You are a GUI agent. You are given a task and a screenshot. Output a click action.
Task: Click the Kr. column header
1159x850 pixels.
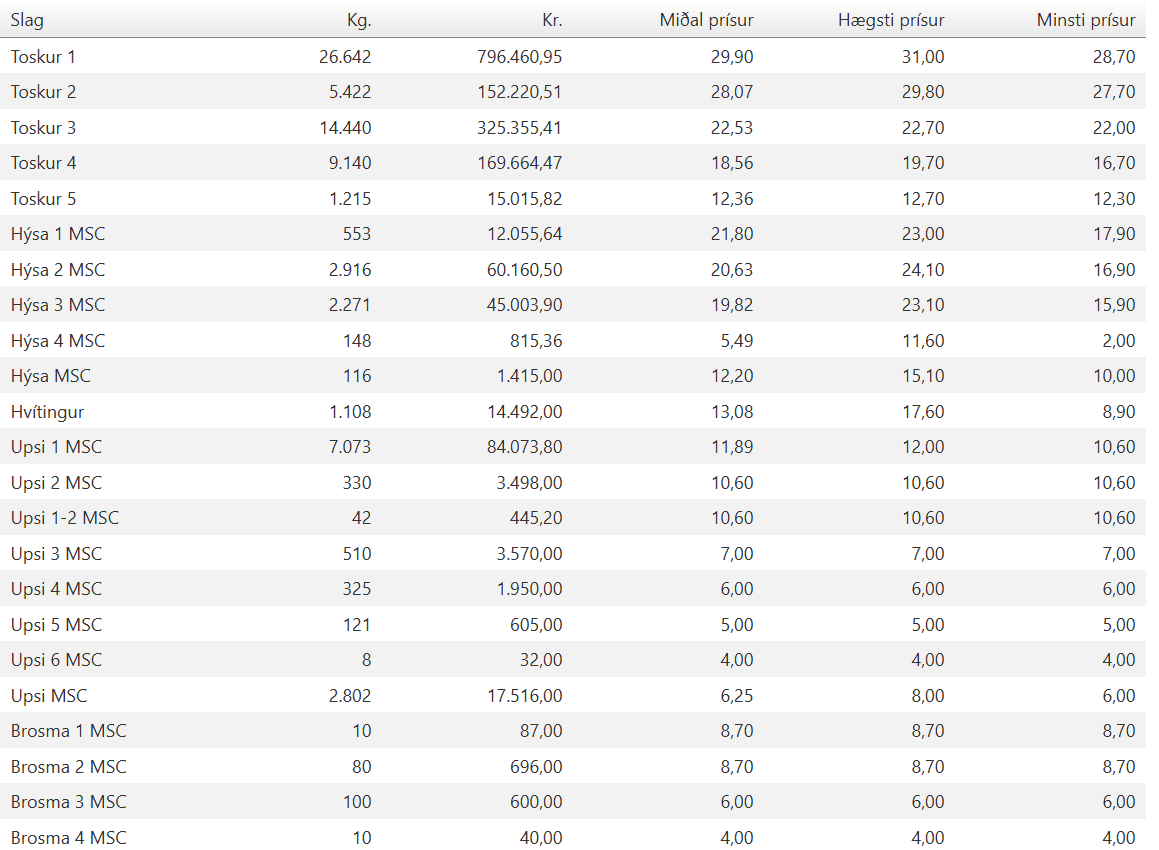click(552, 21)
